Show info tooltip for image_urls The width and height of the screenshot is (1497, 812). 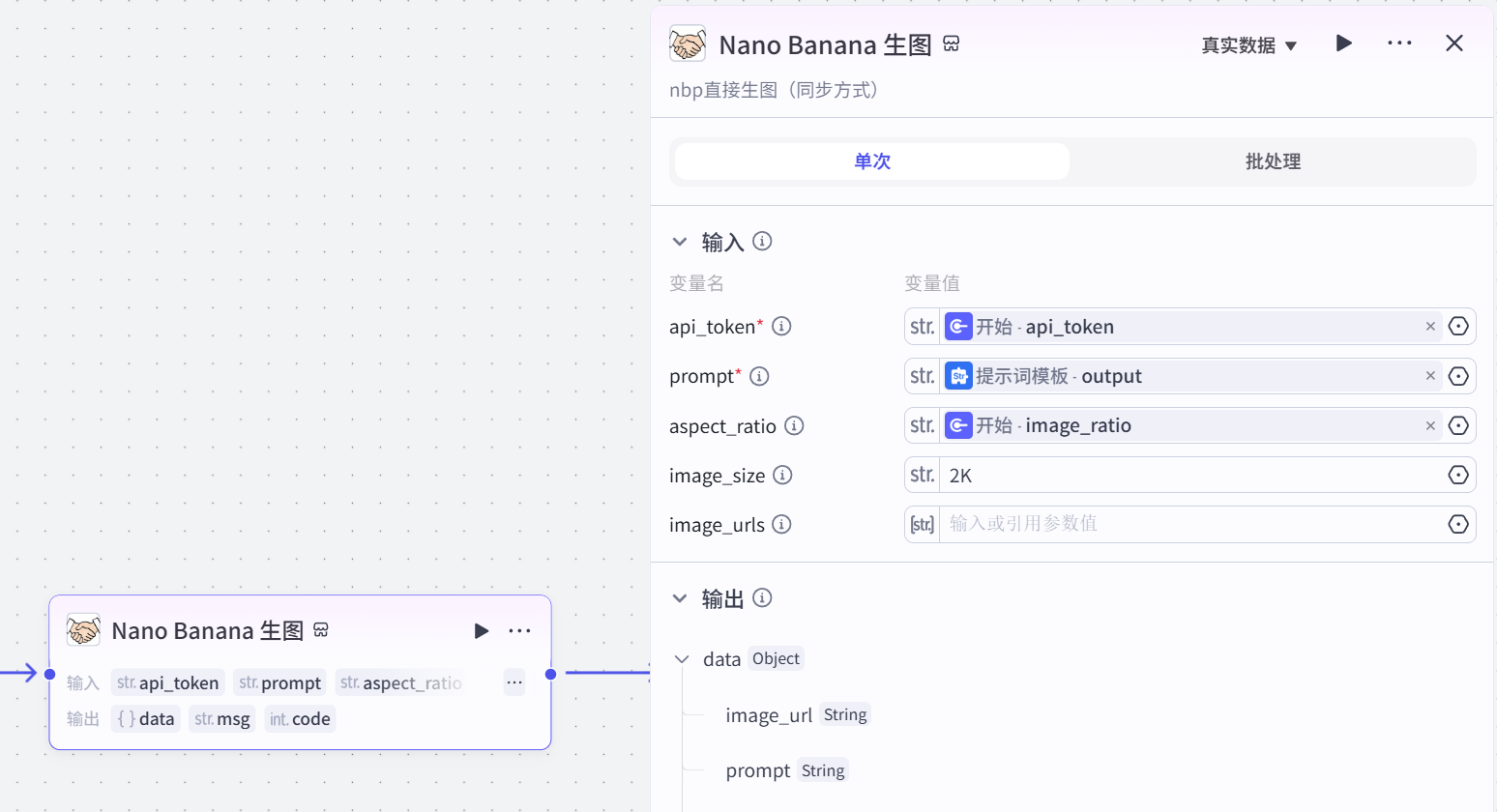click(x=781, y=524)
